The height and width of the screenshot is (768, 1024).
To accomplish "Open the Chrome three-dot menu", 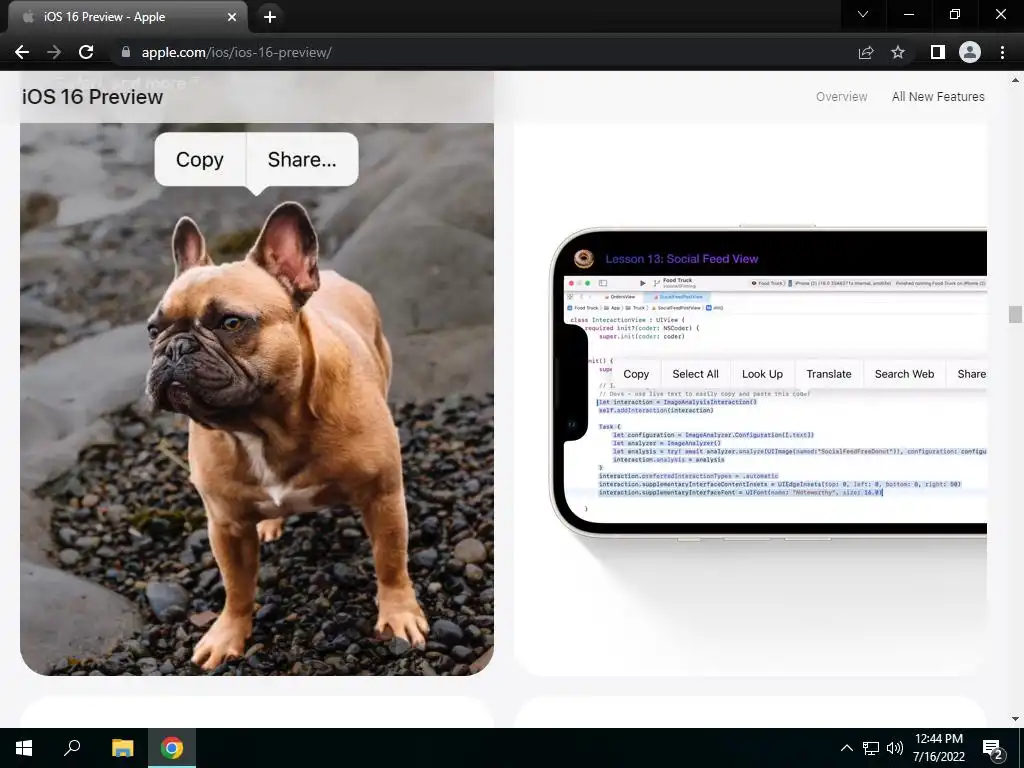I will [1002, 52].
